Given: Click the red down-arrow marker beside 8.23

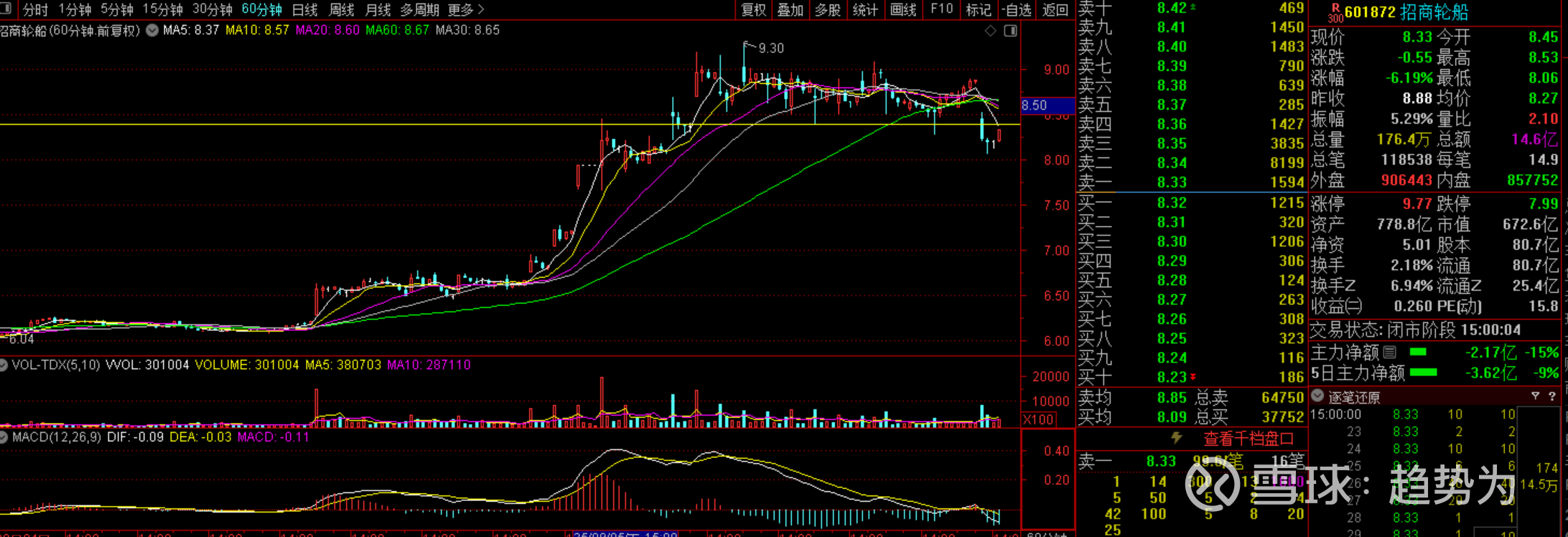Looking at the screenshot, I should (x=1193, y=377).
